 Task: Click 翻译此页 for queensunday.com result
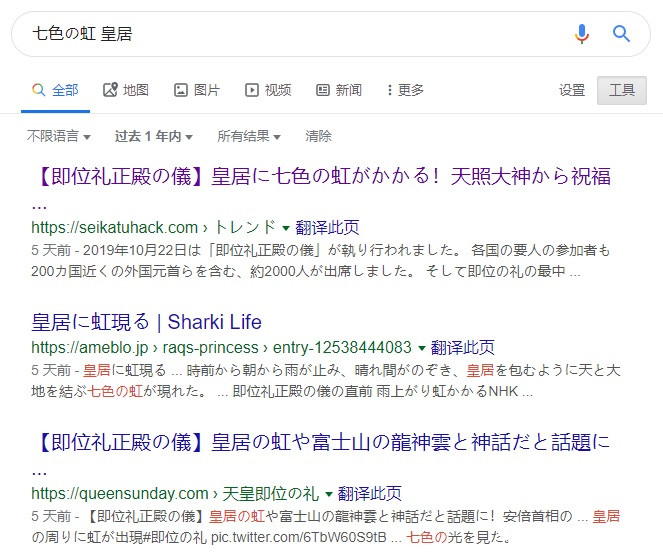pyautogui.click(x=370, y=494)
